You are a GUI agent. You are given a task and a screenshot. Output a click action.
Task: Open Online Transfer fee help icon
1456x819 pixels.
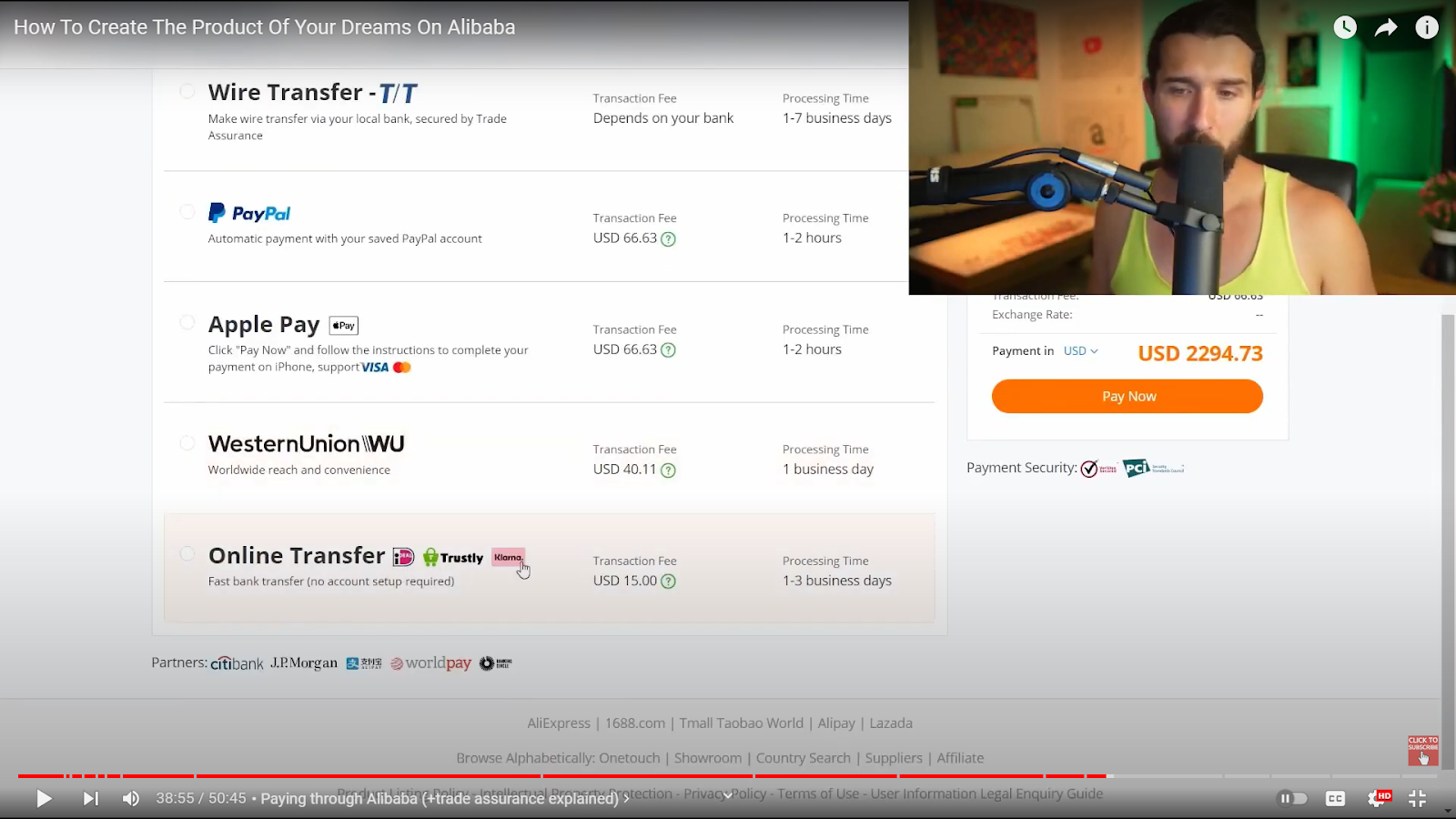[x=668, y=581]
